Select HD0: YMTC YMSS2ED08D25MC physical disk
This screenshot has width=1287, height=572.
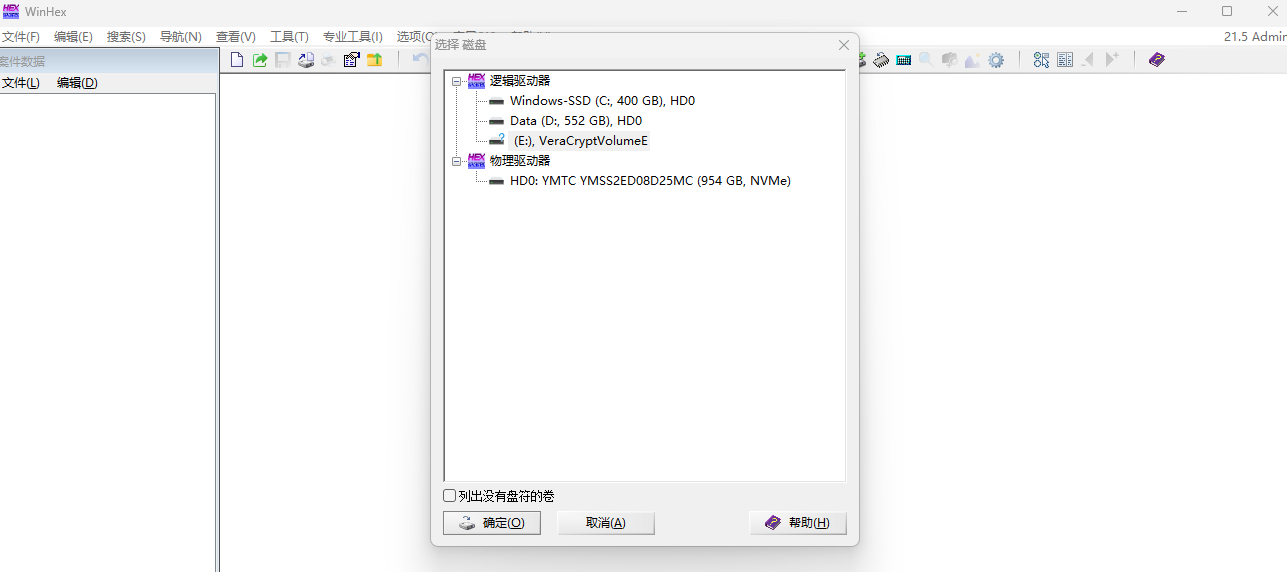(x=650, y=181)
